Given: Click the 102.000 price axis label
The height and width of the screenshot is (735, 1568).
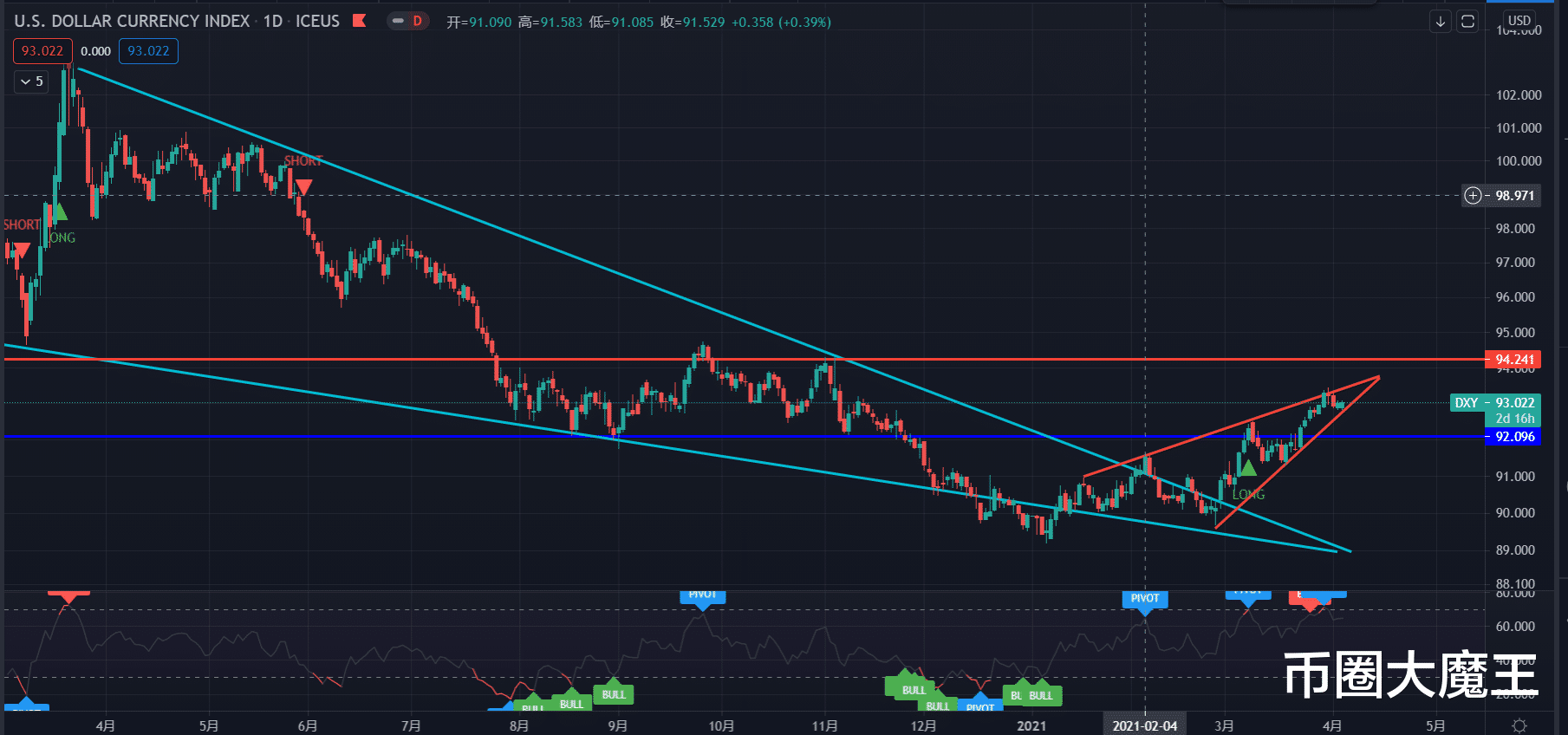Looking at the screenshot, I should (1519, 94).
